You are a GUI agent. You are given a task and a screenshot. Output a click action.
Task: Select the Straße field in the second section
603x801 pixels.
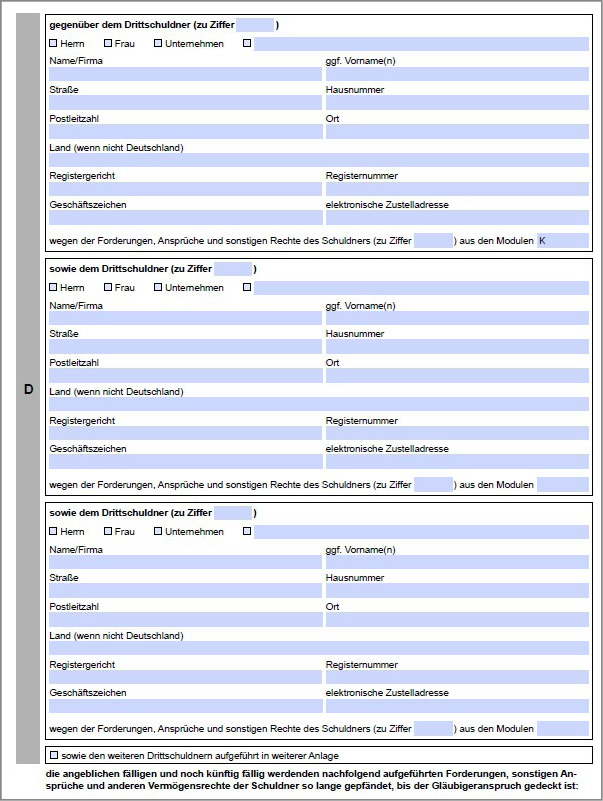(185, 347)
